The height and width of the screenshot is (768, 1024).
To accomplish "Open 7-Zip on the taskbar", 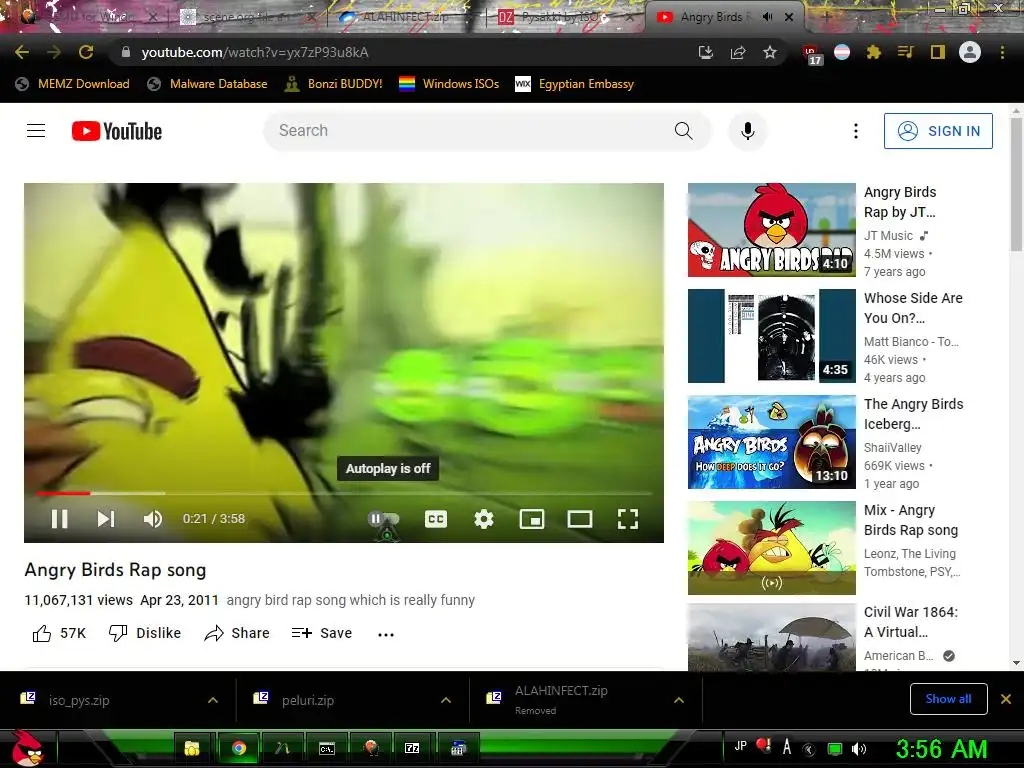I will click(412, 748).
